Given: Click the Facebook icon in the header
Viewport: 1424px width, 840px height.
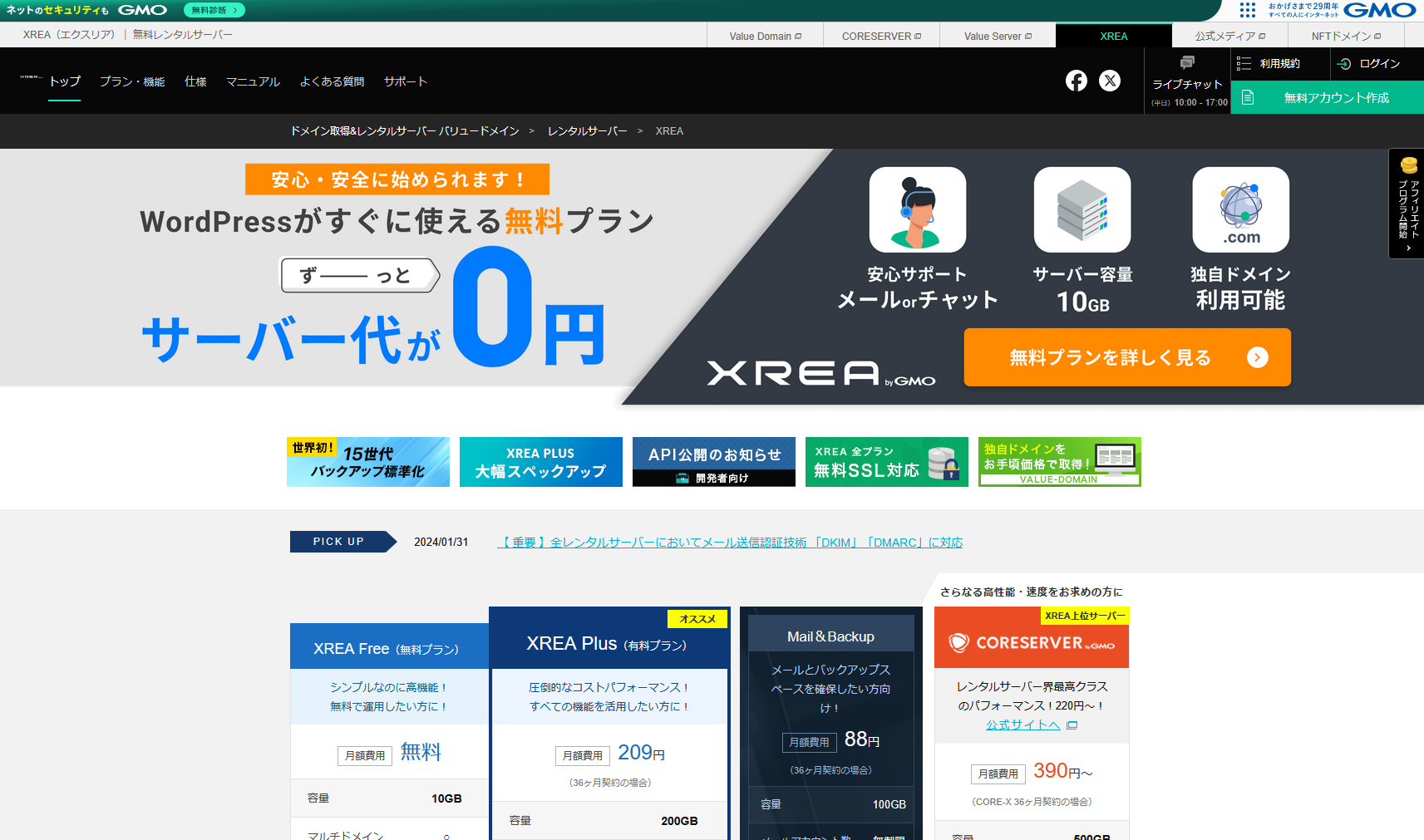Looking at the screenshot, I should 1077,81.
